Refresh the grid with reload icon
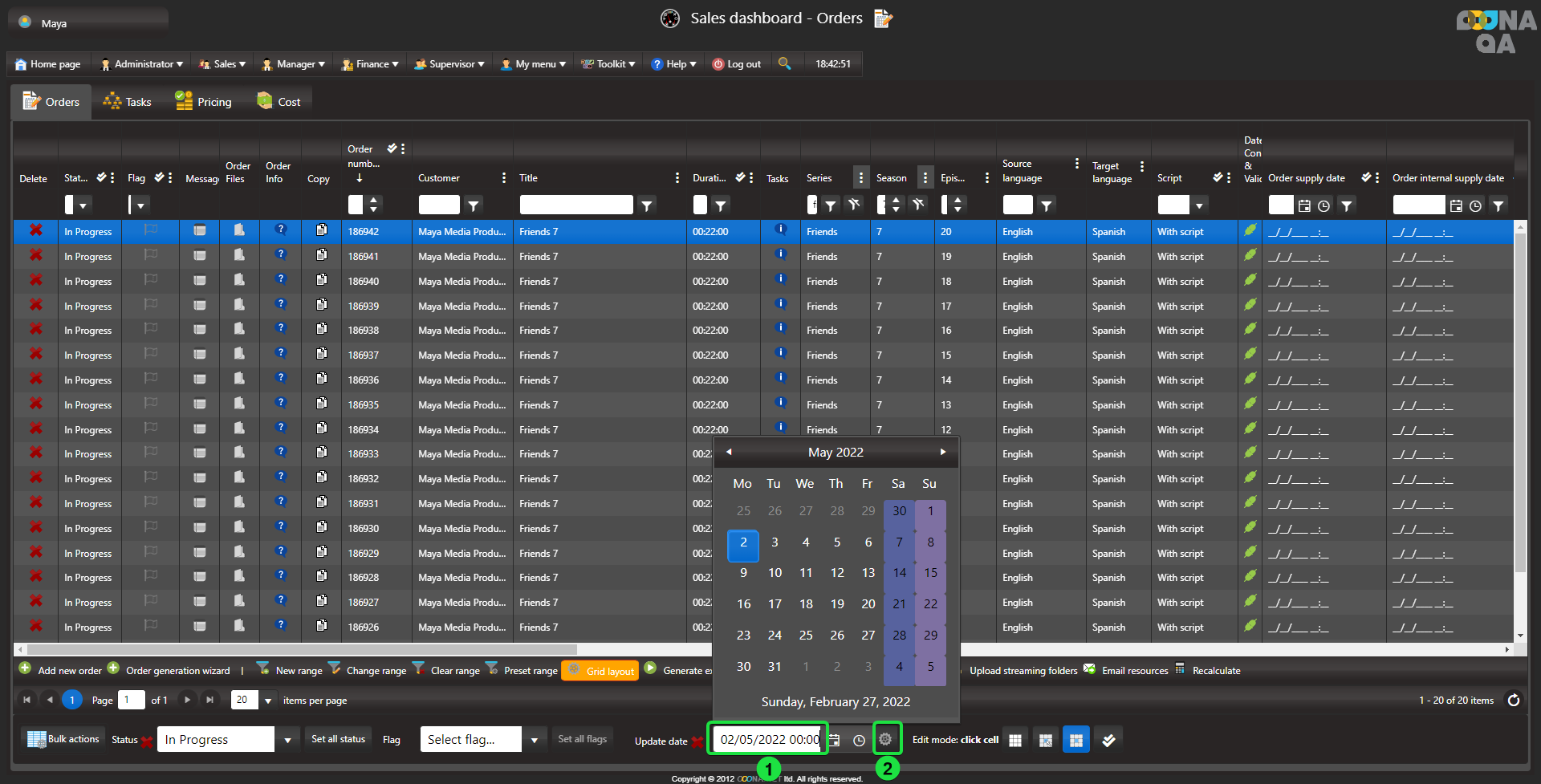 point(1513,700)
